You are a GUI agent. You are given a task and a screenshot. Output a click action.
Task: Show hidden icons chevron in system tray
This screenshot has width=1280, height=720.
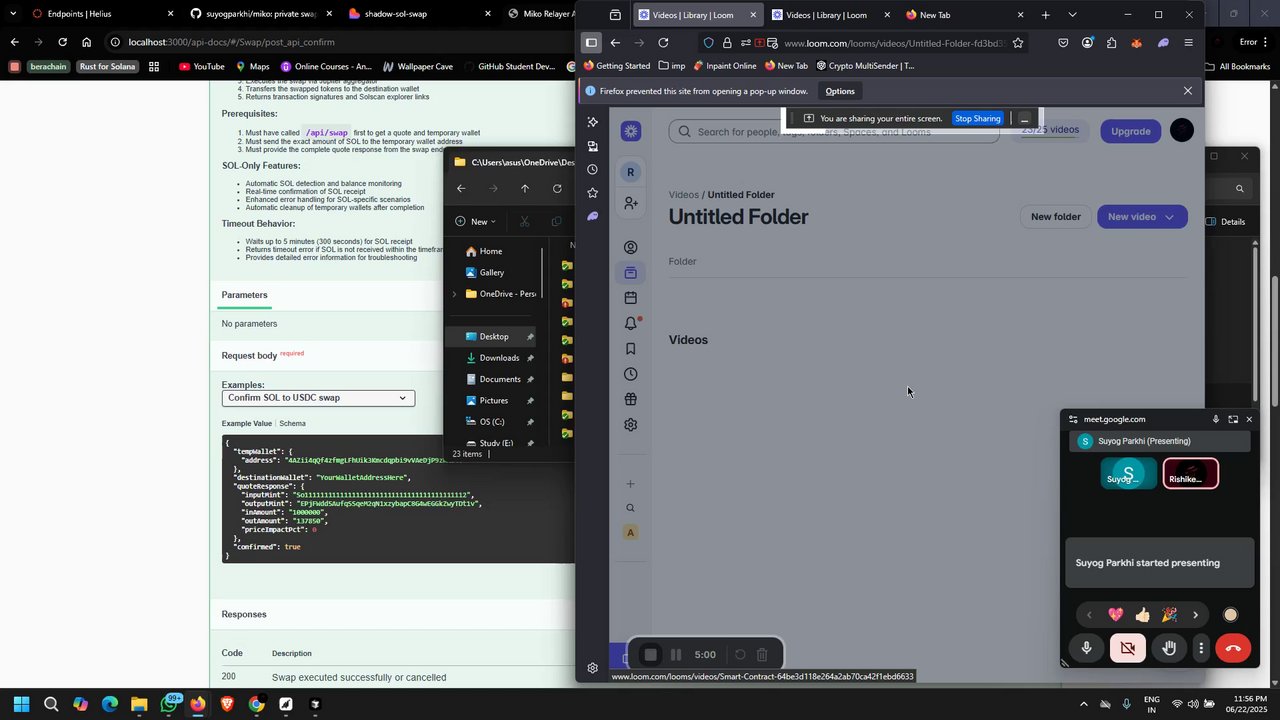click(1084, 705)
